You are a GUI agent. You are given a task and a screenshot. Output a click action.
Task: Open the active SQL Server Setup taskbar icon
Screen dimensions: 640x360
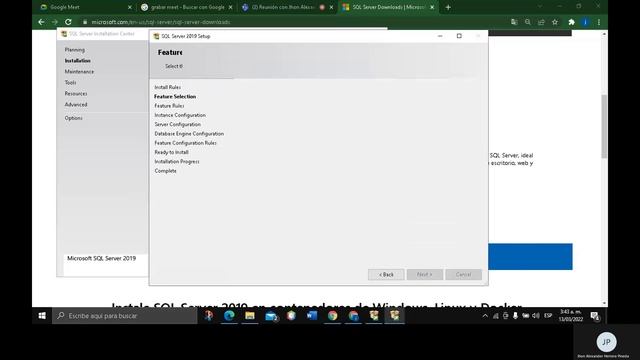tap(395, 316)
